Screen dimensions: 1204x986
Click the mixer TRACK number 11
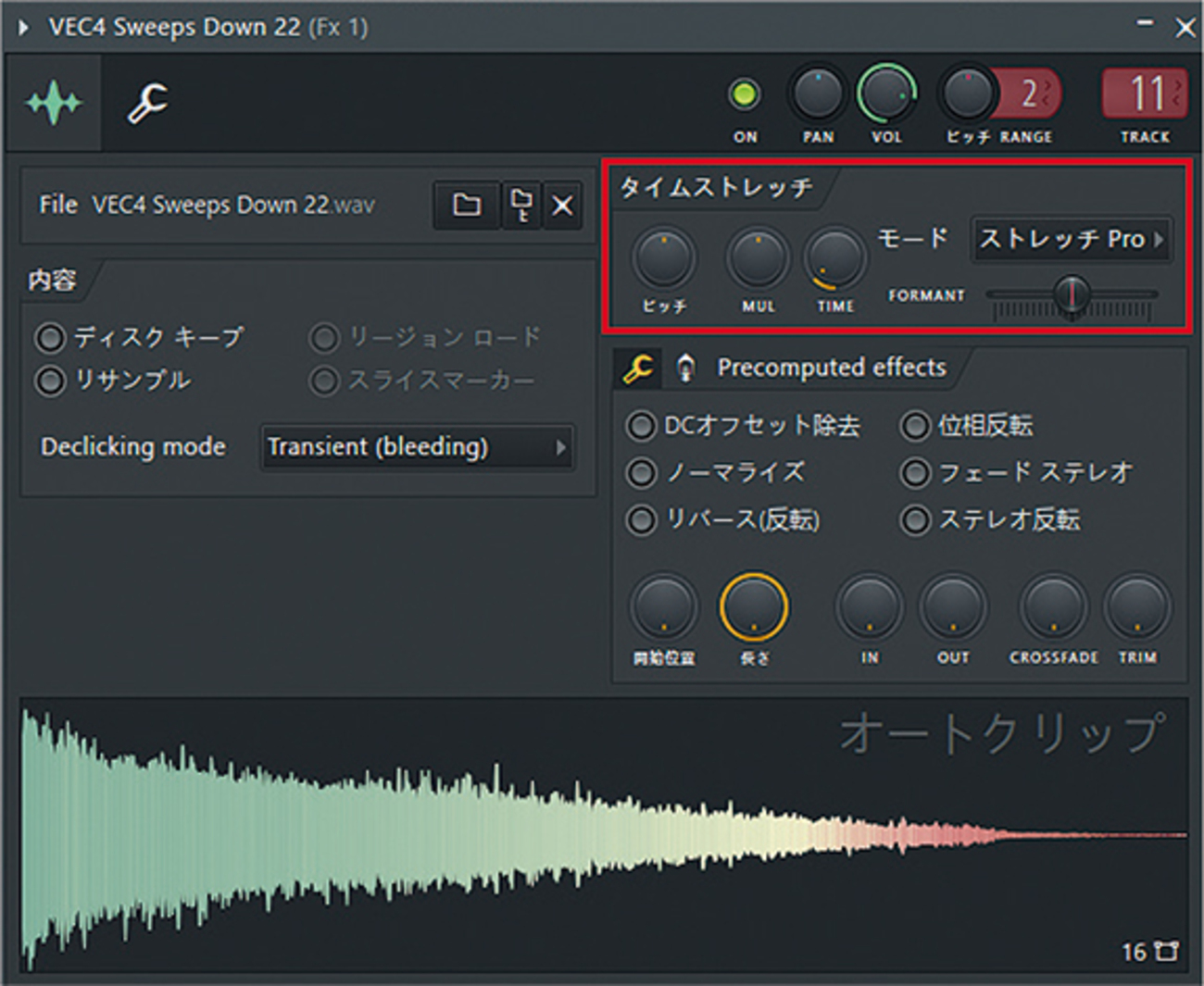click(1145, 94)
